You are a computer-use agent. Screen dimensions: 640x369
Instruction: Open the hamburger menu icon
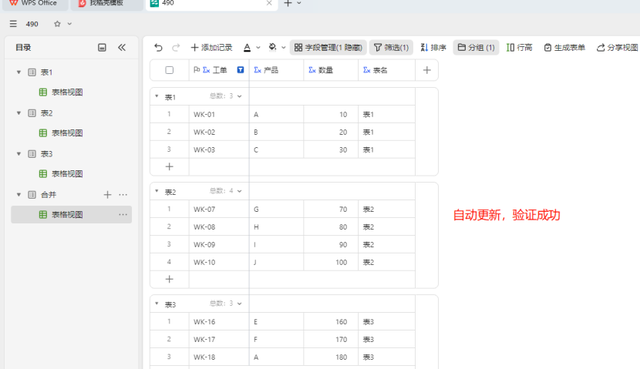click(13, 24)
